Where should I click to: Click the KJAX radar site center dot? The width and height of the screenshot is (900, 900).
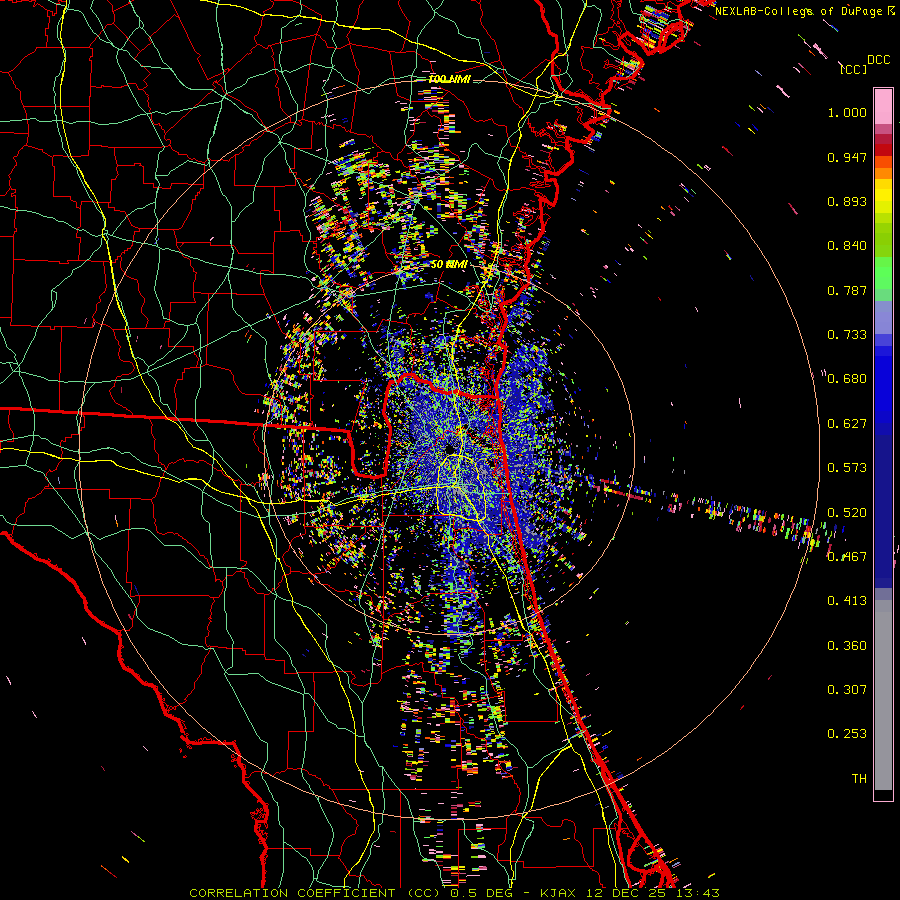pos(450,448)
